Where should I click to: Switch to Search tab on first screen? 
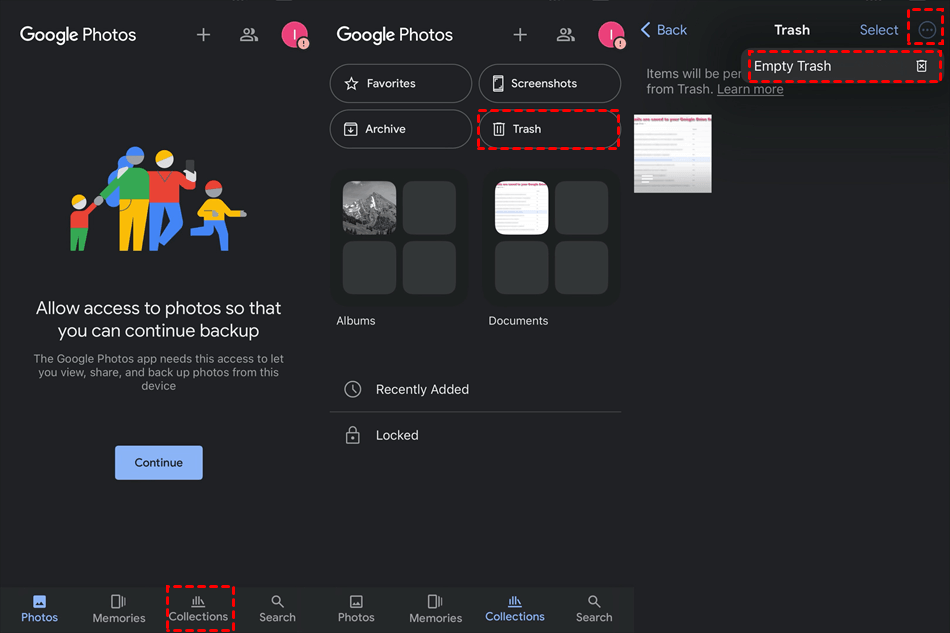[x=277, y=609]
